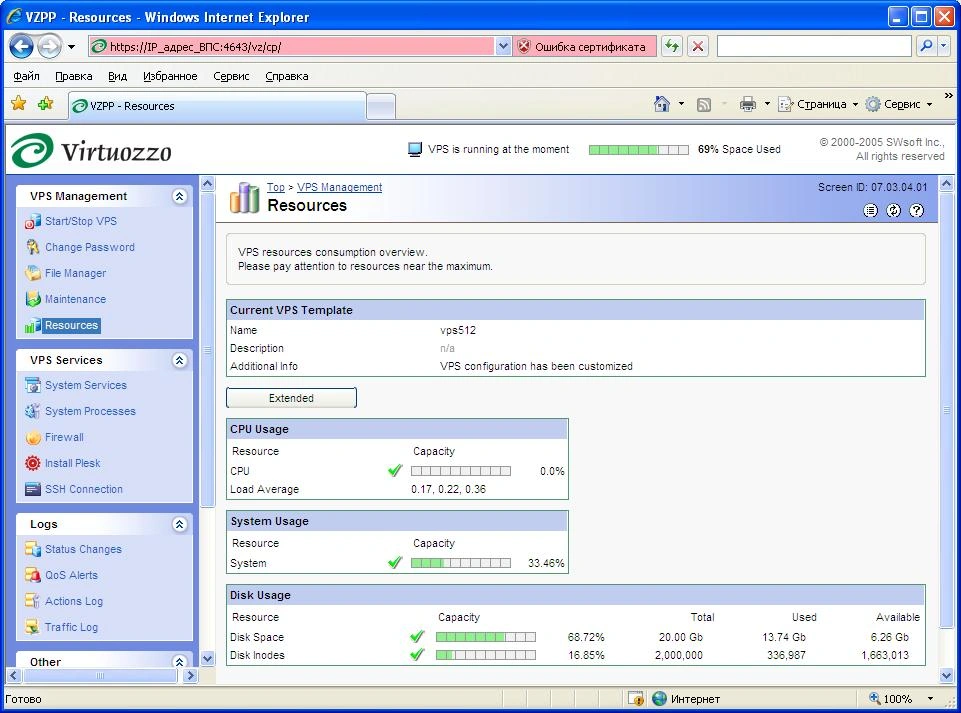Click the Disk Inodes capacity bar
Image resolution: width=961 pixels, height=713 pixels.
[486, 655]
